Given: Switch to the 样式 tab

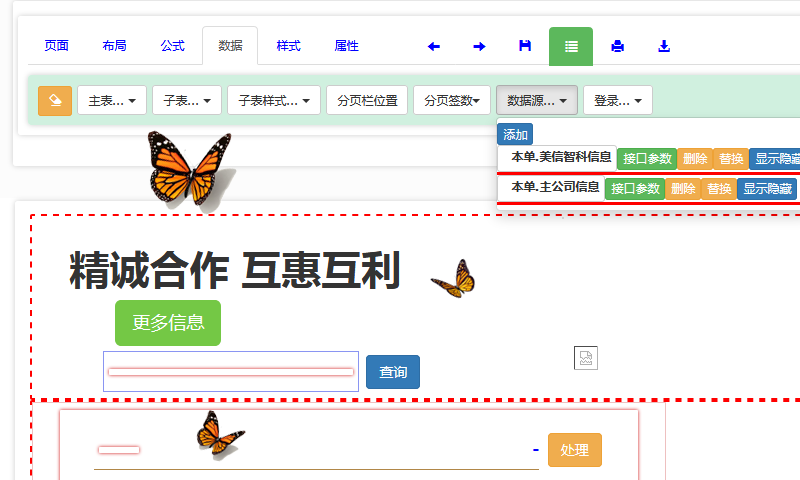Looking at the screenshot, I should click(289, 46).
